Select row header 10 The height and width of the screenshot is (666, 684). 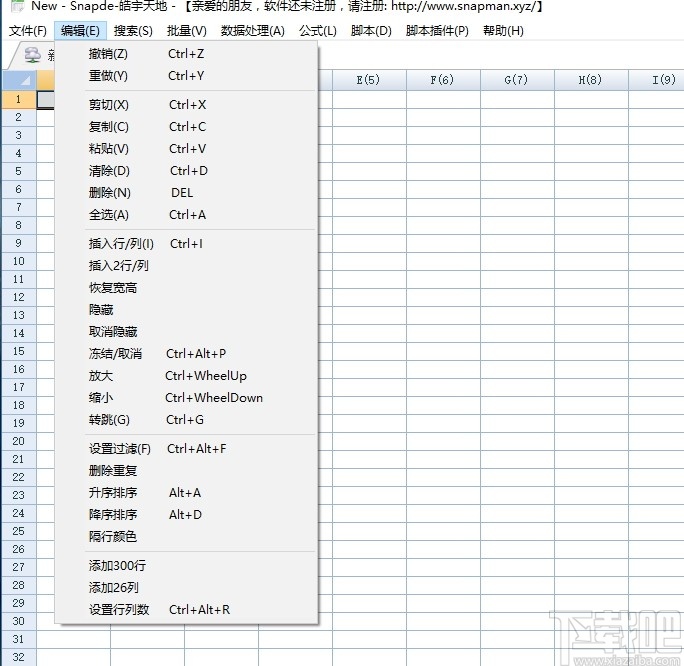pyautogui.click(x=19, y=261)
